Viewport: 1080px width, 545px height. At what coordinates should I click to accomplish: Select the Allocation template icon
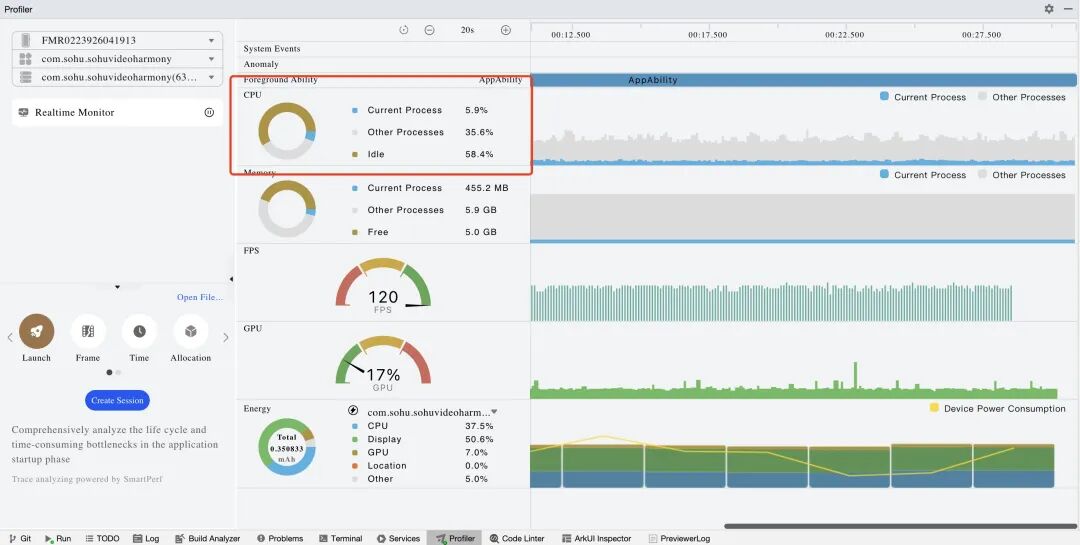pyautogui.click(x=191, y=331)
